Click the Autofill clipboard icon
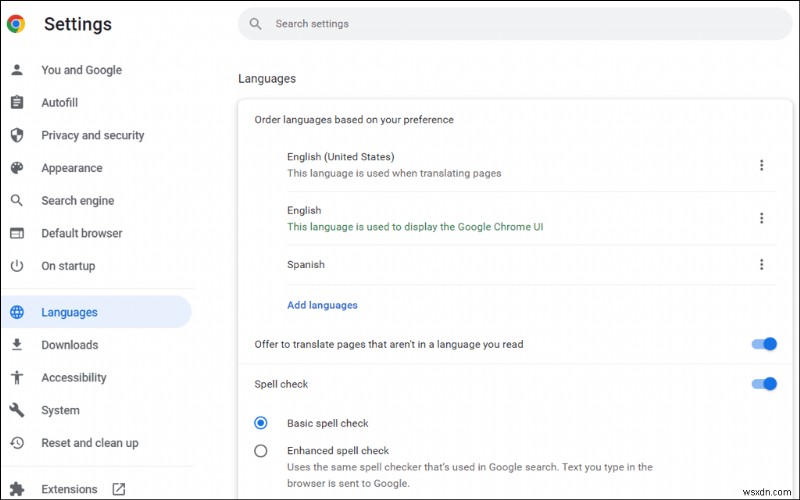The height and width of the screenshot is (500, 800). click(x=17, y=103)
